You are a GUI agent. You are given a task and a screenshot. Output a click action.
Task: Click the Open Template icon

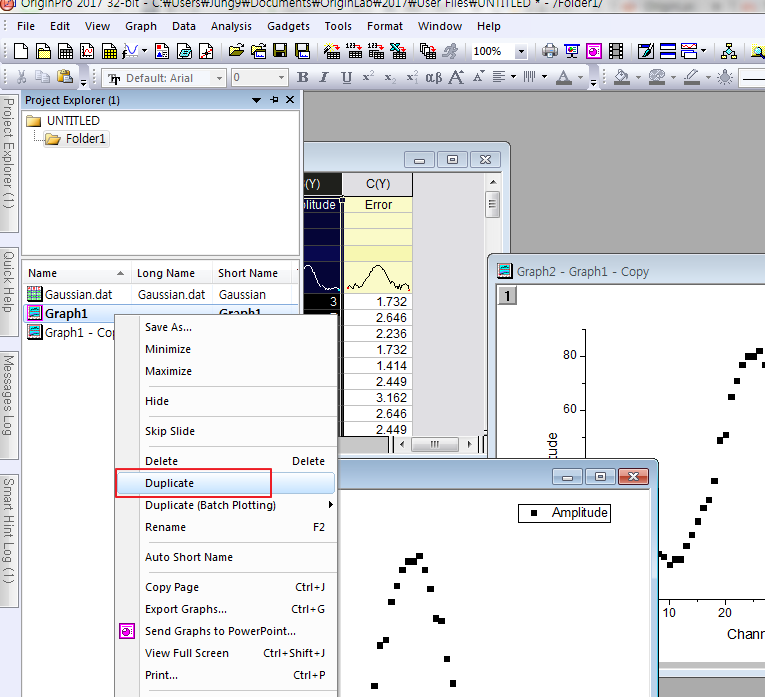click(259, 51)
